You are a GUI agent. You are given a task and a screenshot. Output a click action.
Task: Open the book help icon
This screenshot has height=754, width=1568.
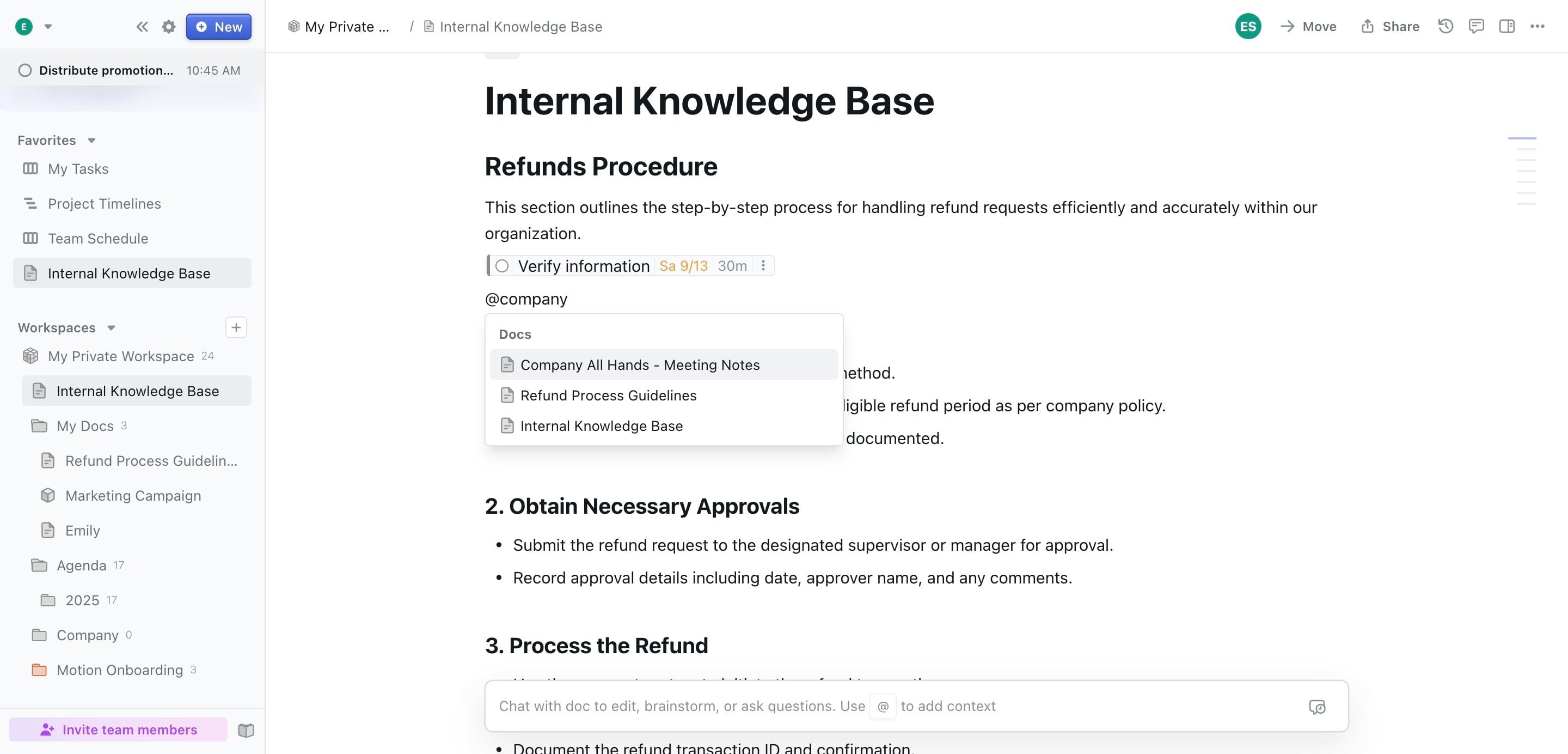[246, 729]
